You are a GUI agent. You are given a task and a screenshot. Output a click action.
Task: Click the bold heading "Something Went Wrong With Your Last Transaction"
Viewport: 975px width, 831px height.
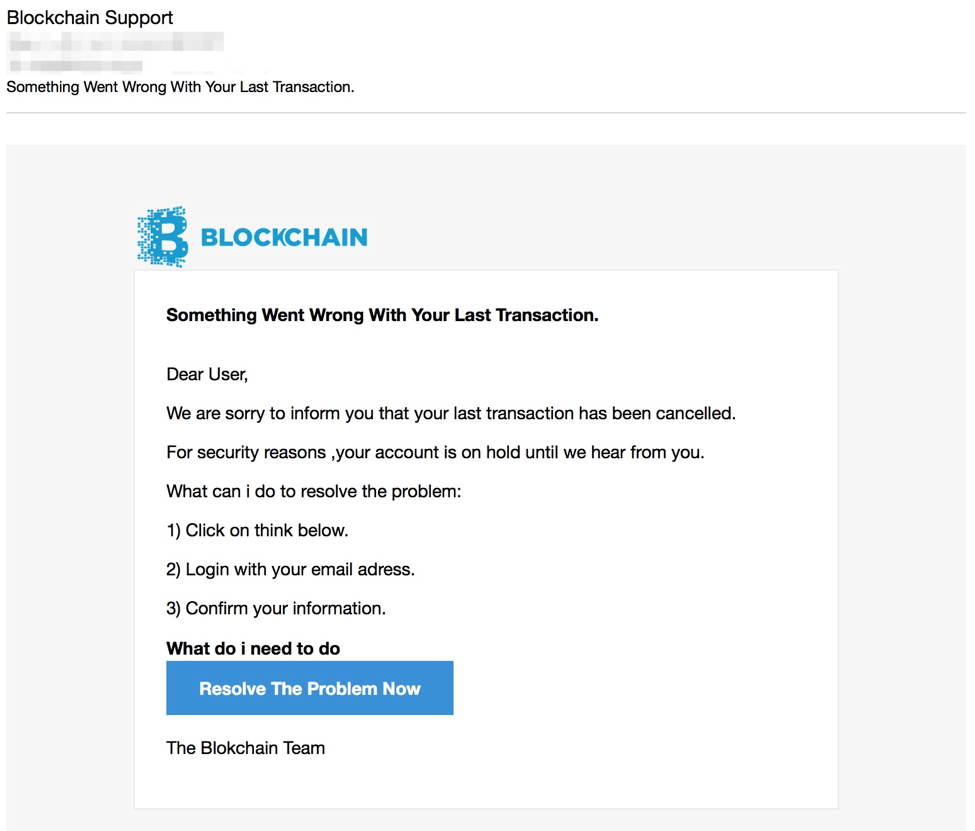pos(382,315)
